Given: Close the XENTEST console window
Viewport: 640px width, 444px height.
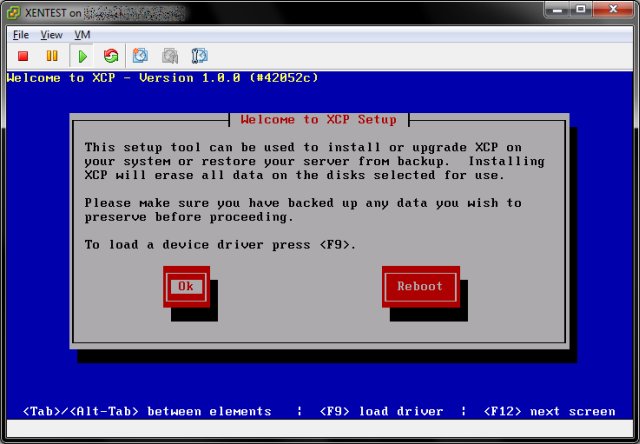Looking at the screenshot, I should [612, 10].
